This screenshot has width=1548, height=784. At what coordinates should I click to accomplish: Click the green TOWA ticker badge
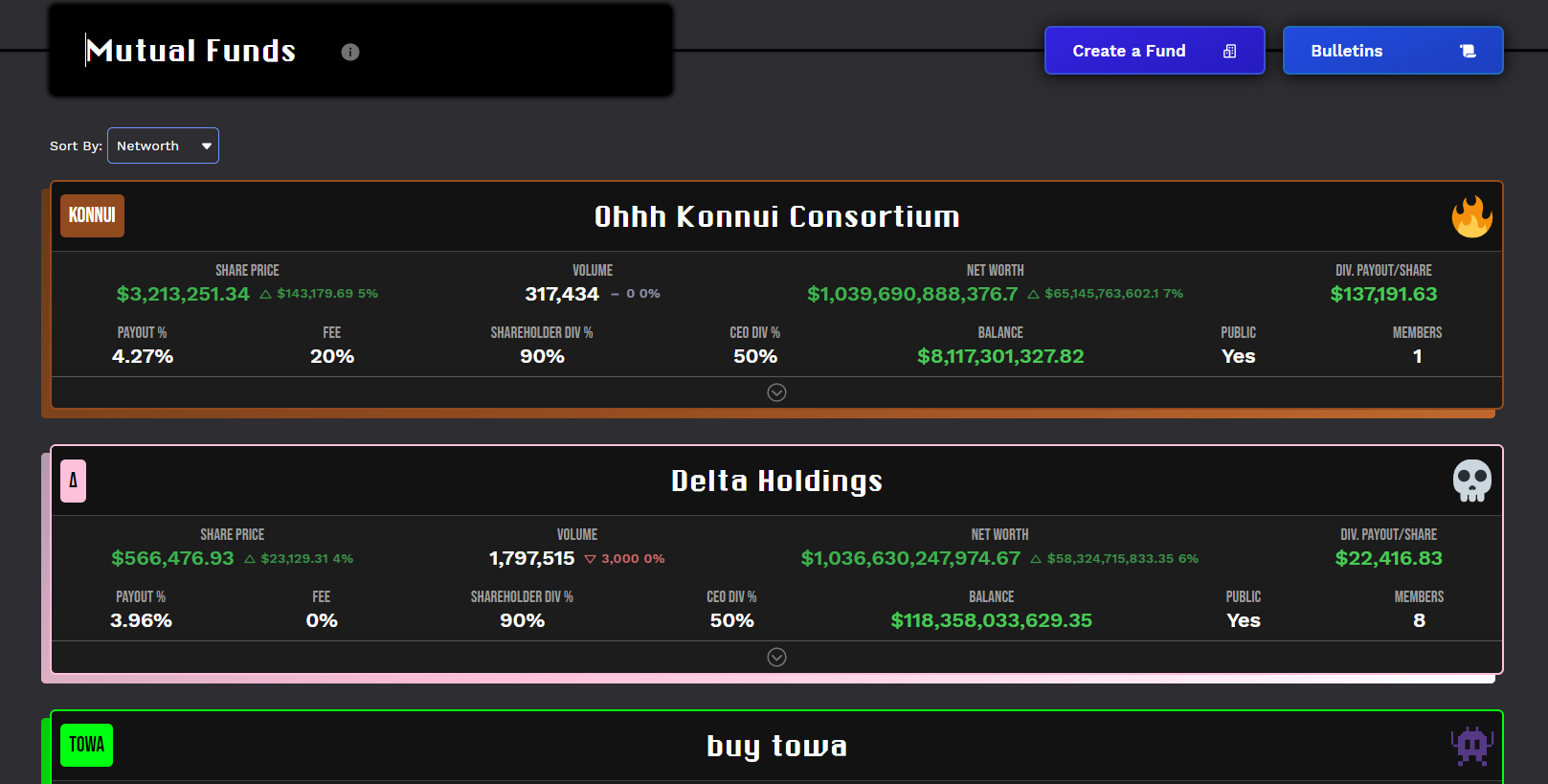pos(86,745)
